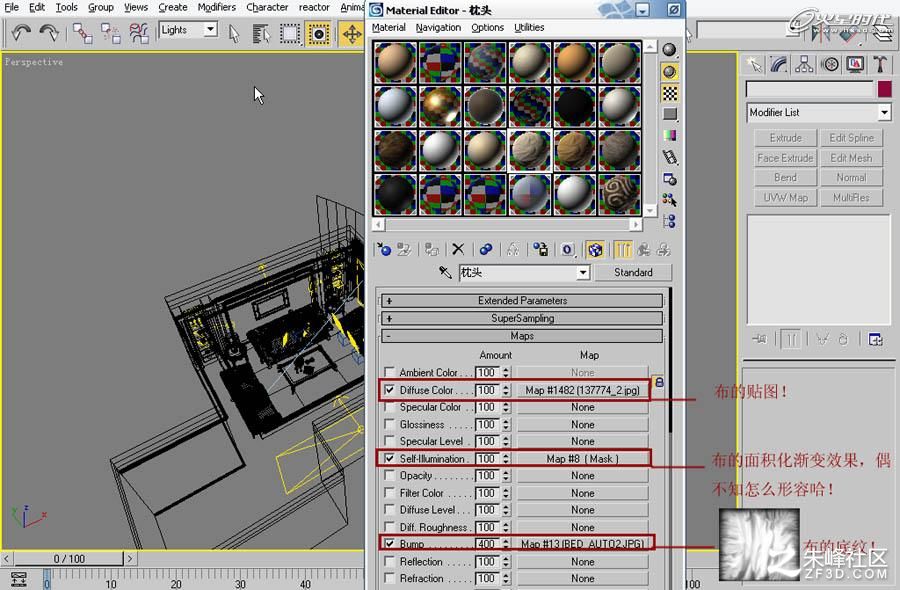Open the material name dropdown arrow
The image size is (900, 590).
[x=583, y=273]
